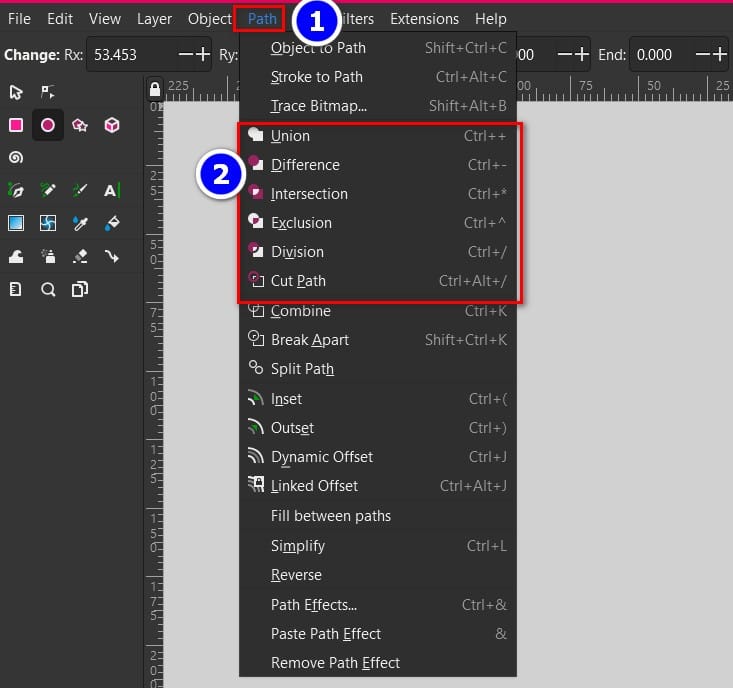Open the Extensions menu
The image size is (733, 688).
(424, 19)
